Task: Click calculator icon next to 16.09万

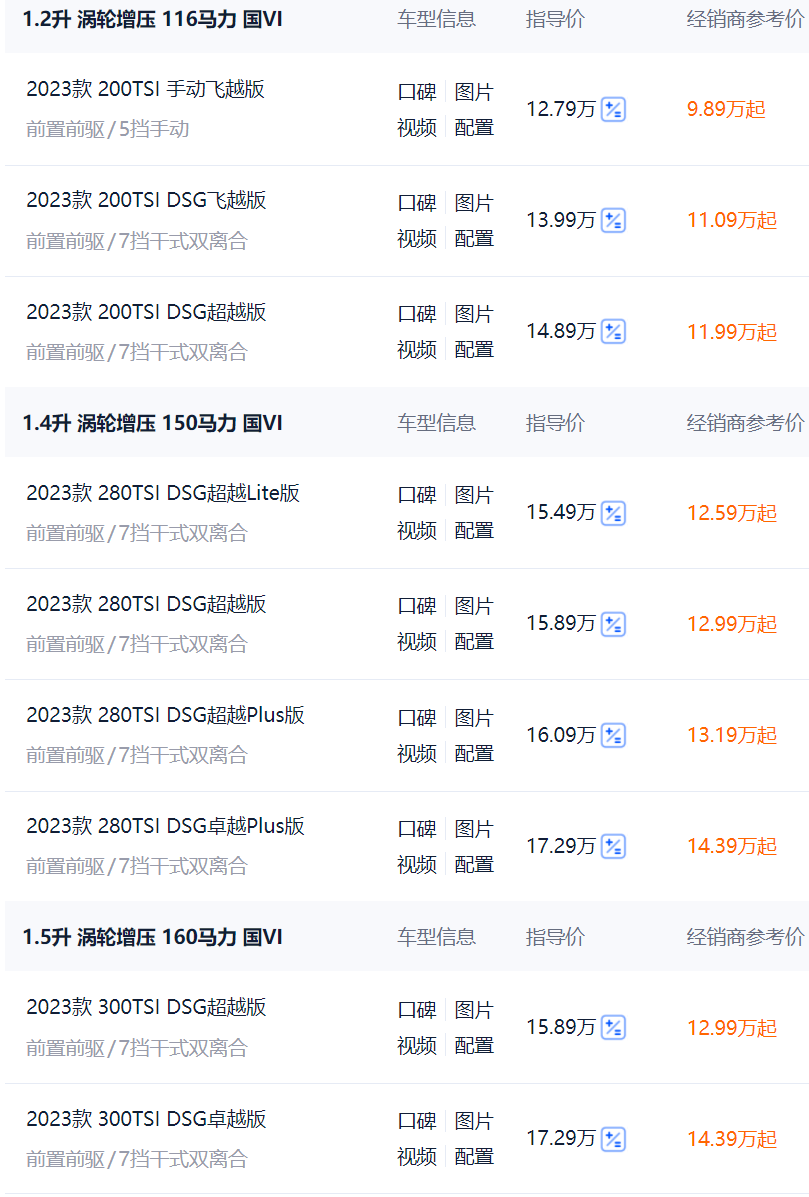Action: 613,735
